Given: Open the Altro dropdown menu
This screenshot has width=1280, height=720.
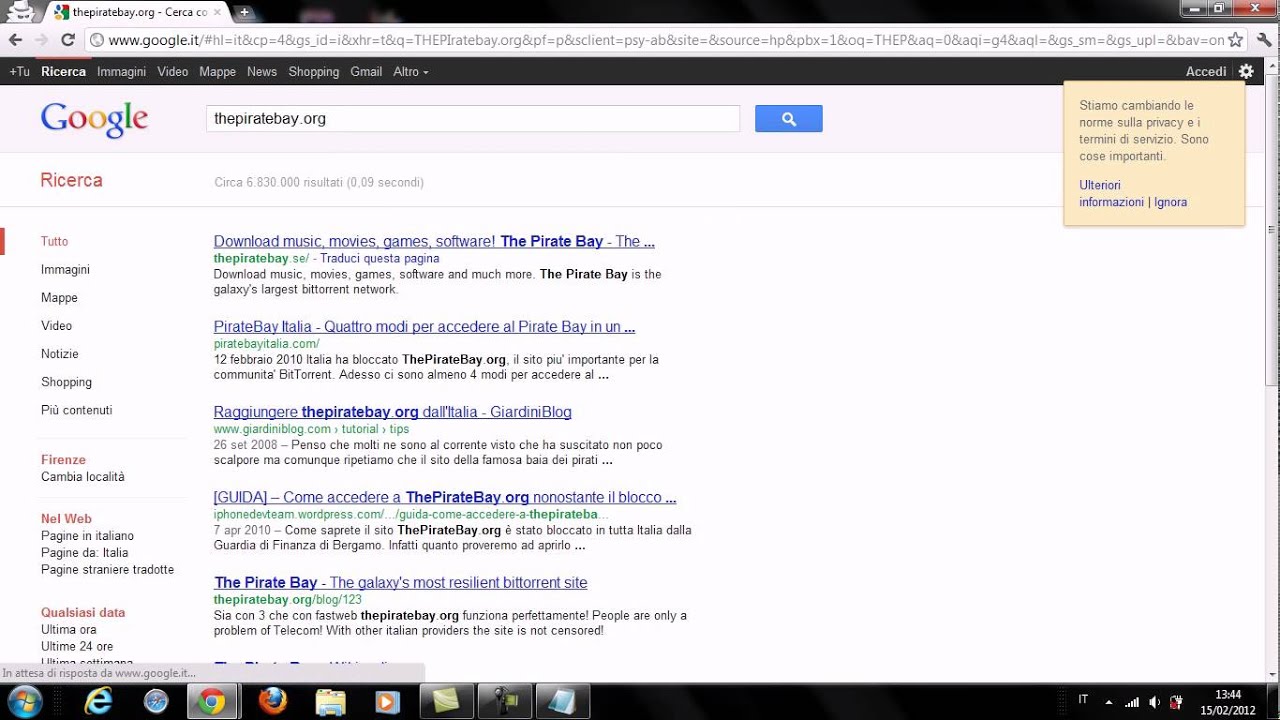Looking at the screenshot, I should (x=410, y=72).
